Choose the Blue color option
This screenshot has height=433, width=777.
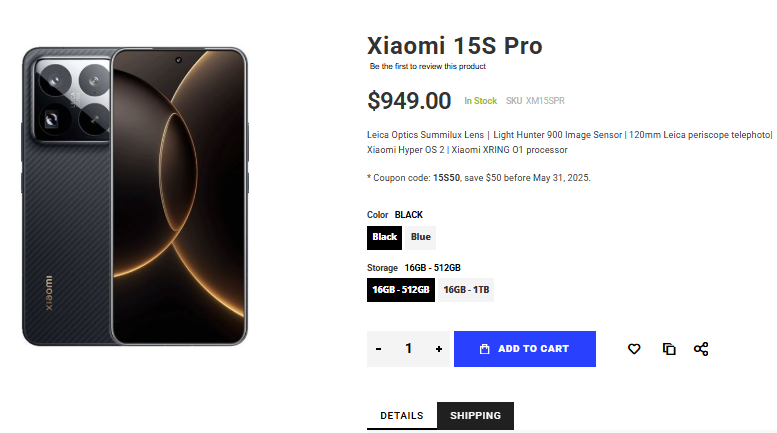tap(421, 237)
